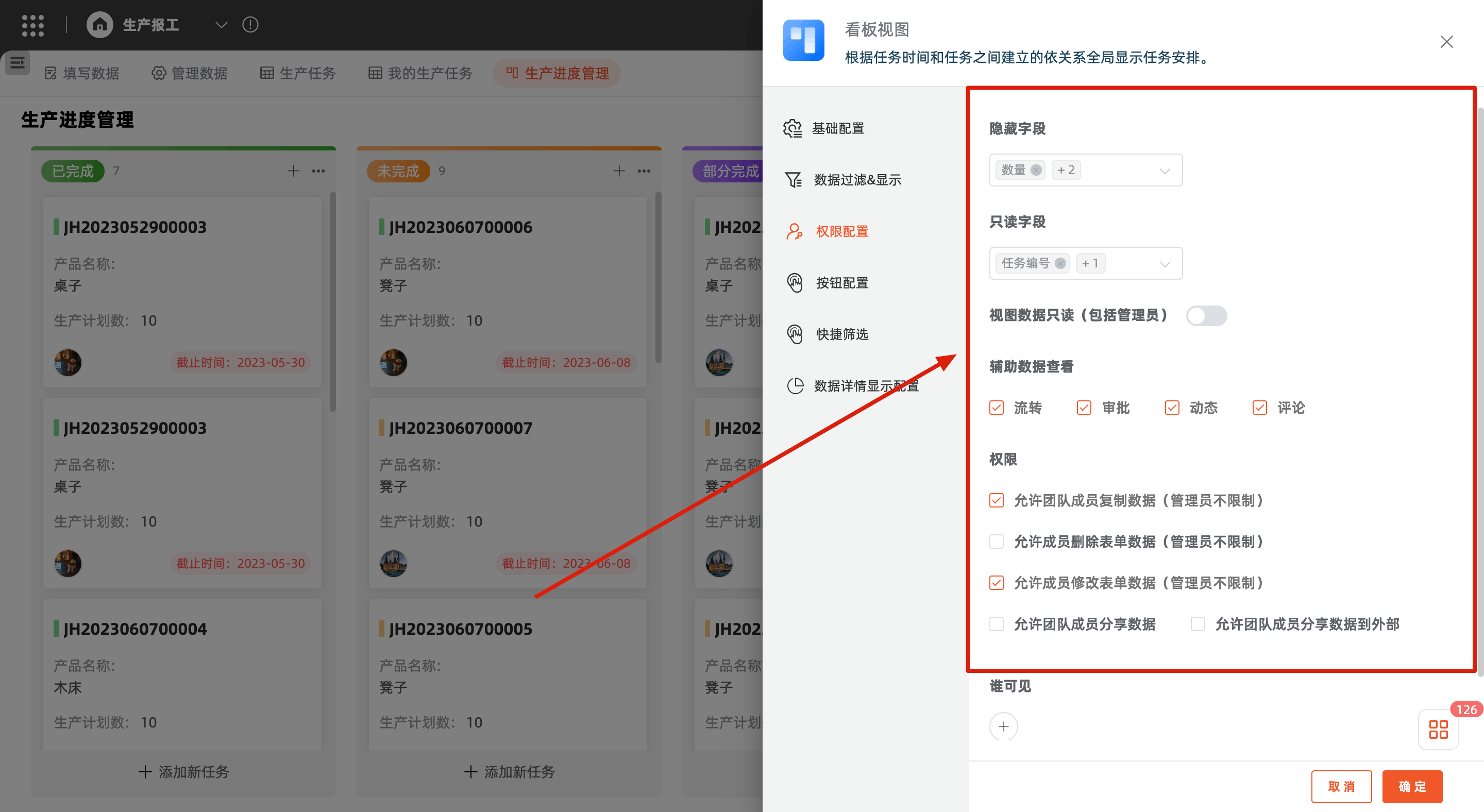This screenshot has width=1484, height=812.
Task: Switch to 数据过滤&显示 settings section
Action: point(857,180)
